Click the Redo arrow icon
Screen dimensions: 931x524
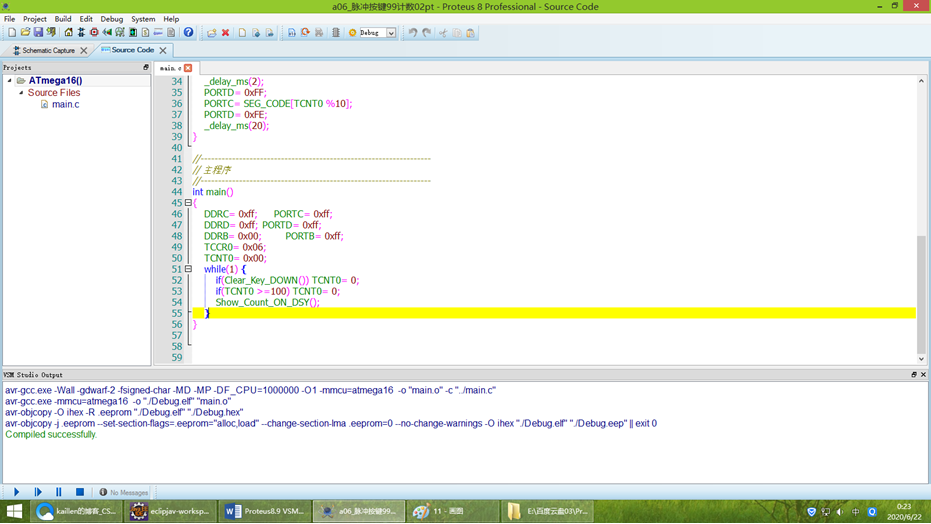pos(427,33)
